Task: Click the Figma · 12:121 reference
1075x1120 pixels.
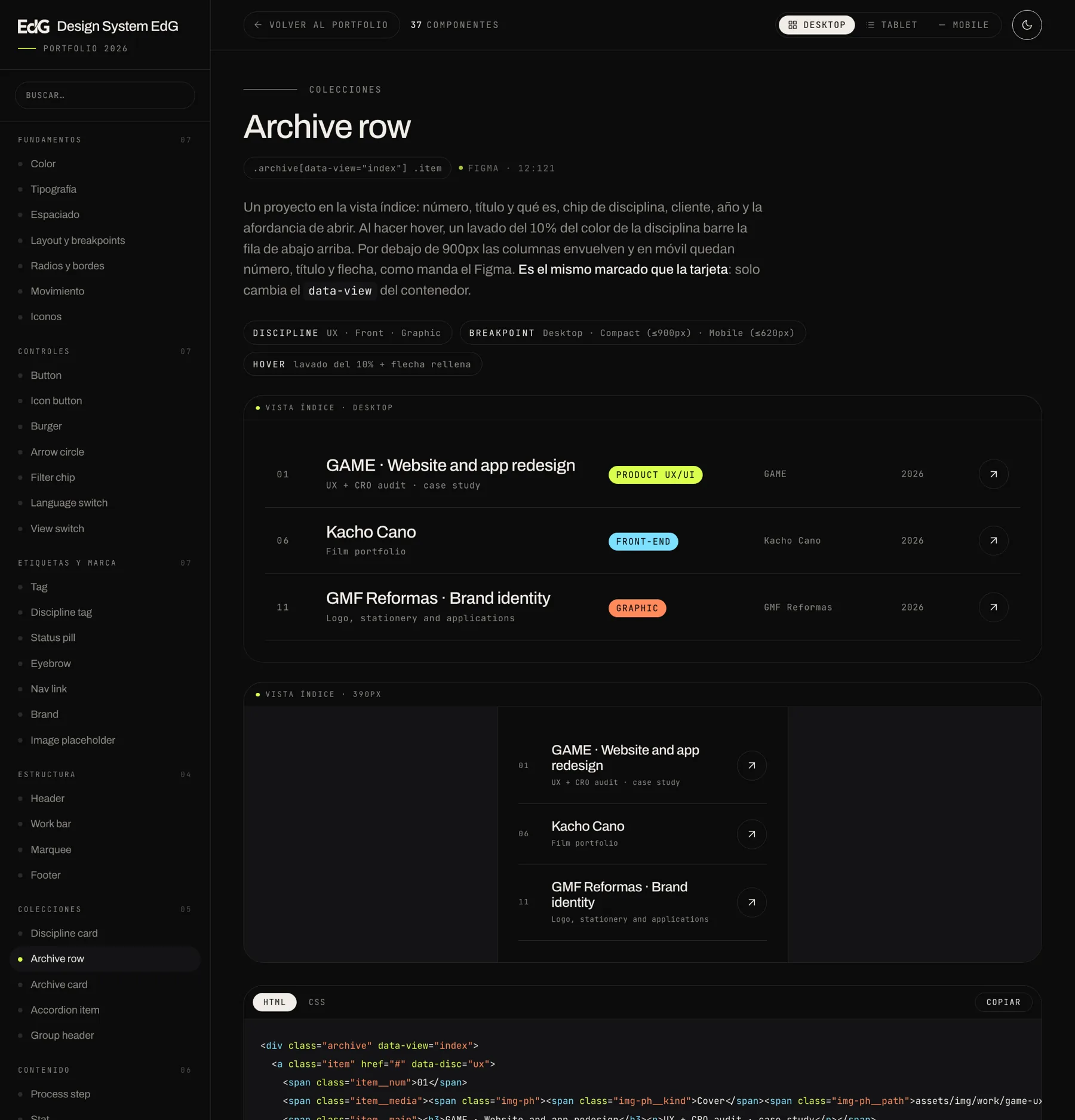Action: (507, 168)
